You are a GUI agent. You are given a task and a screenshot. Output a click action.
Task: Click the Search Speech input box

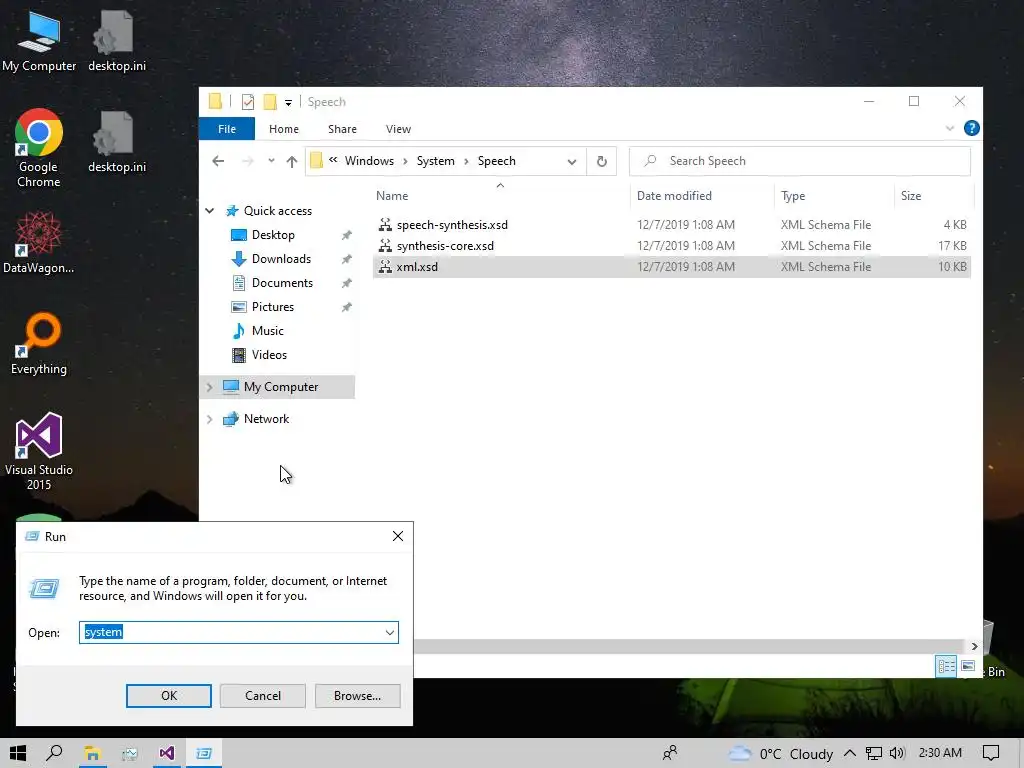(x=799, y=161)
